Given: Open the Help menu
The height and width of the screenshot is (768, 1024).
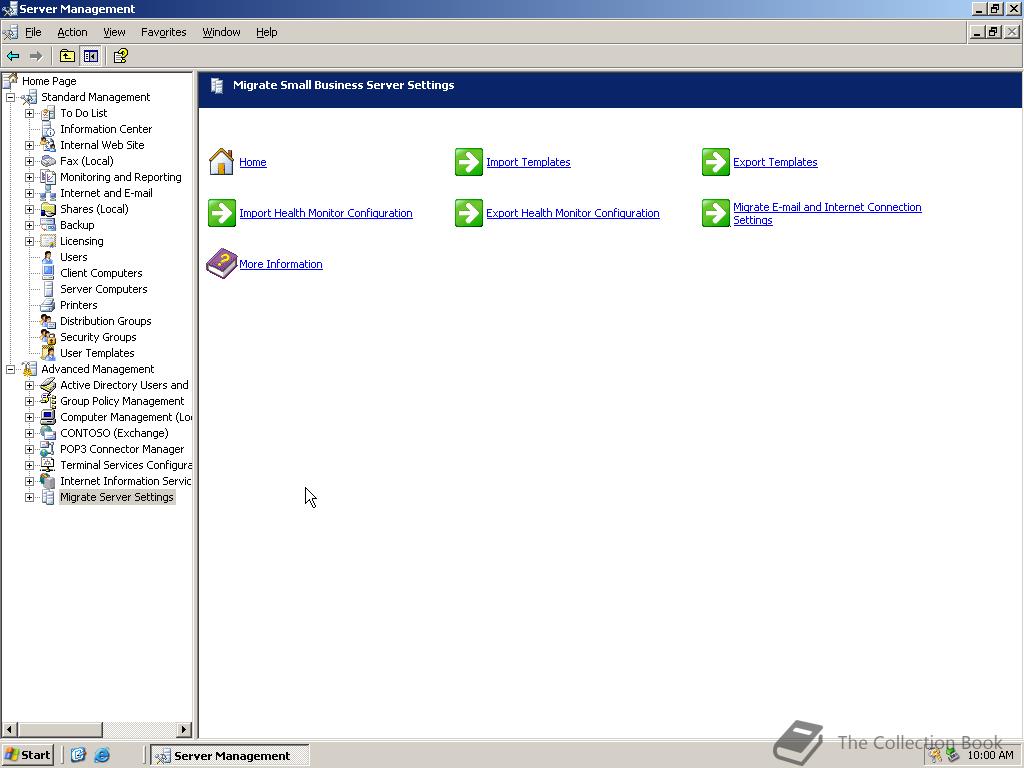Looking at the screenshot, I should click(x=266, y=32).
